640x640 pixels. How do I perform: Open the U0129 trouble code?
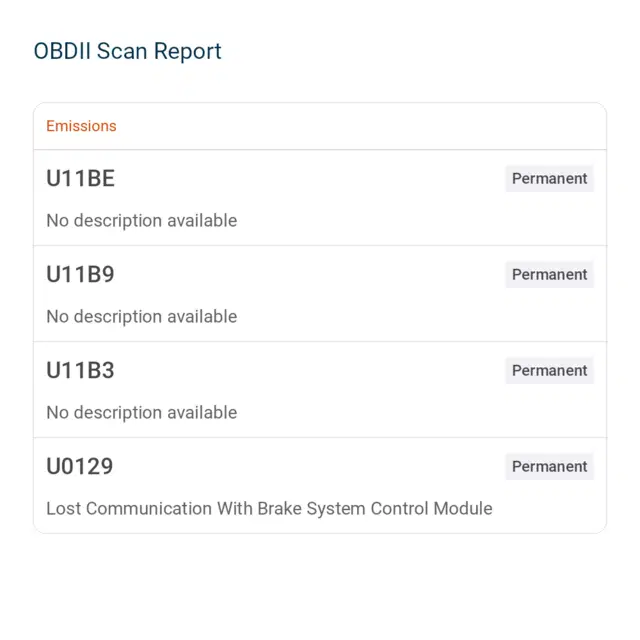(80, 466)
